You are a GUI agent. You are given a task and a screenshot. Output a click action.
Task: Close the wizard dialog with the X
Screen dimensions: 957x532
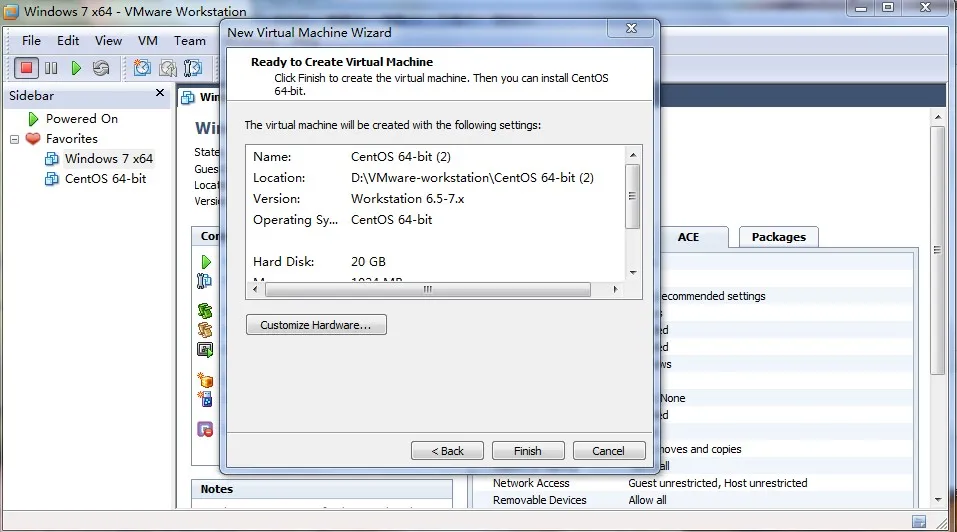tap(632, 28)
